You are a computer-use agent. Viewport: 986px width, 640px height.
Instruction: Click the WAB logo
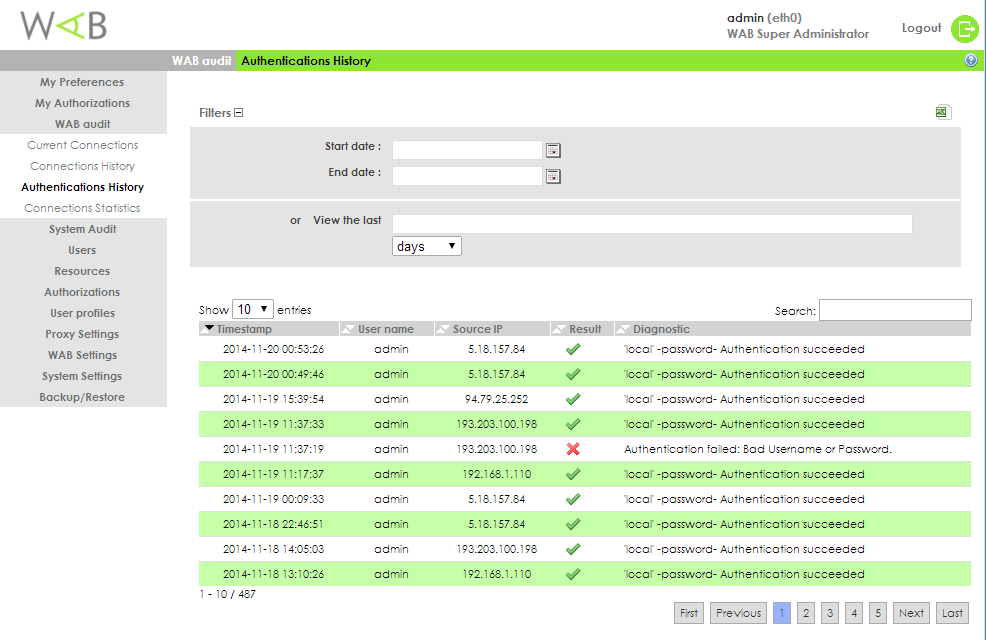point(64,25)
